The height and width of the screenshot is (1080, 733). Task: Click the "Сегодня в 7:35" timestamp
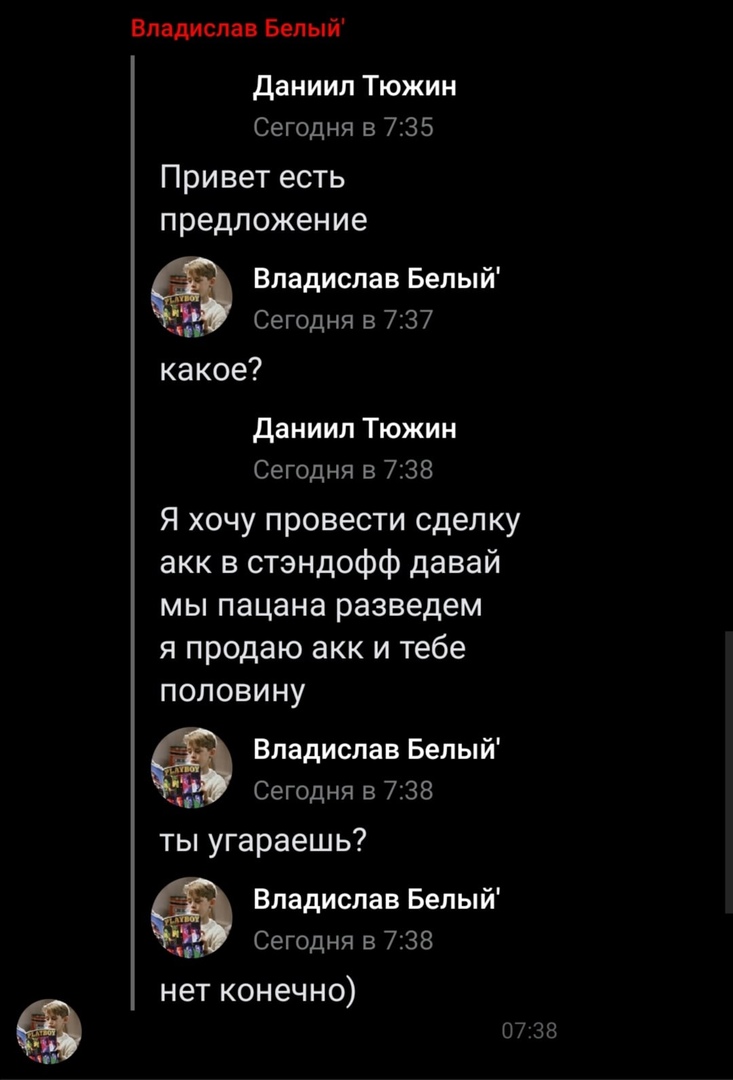pyautogui.click(x=343, y=128)
